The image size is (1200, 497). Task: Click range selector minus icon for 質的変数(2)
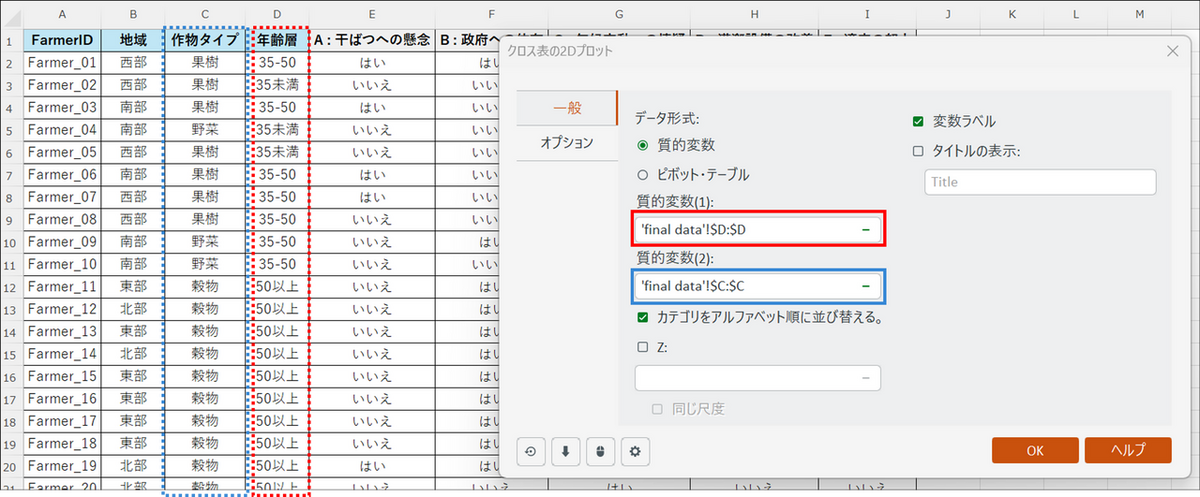tap(866, 286)
